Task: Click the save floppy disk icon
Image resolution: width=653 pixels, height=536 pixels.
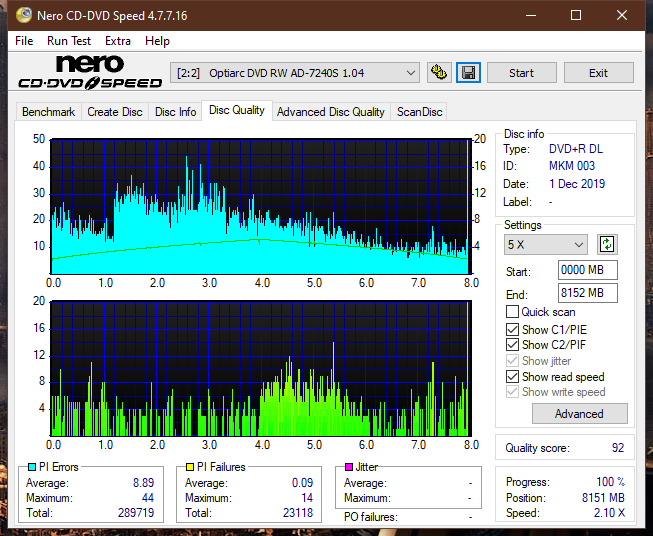Action: (x=469, y=73)
